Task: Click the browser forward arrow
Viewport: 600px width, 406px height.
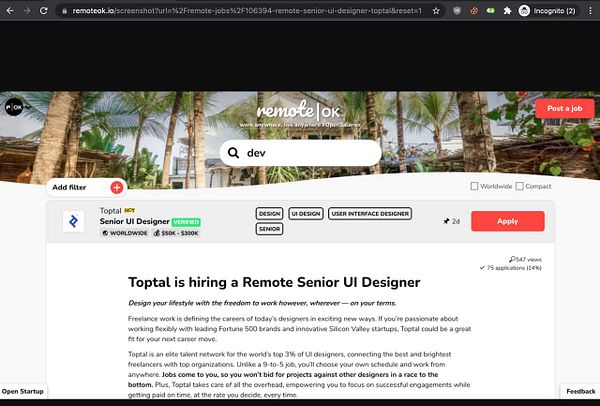Action: pos(27,11)
